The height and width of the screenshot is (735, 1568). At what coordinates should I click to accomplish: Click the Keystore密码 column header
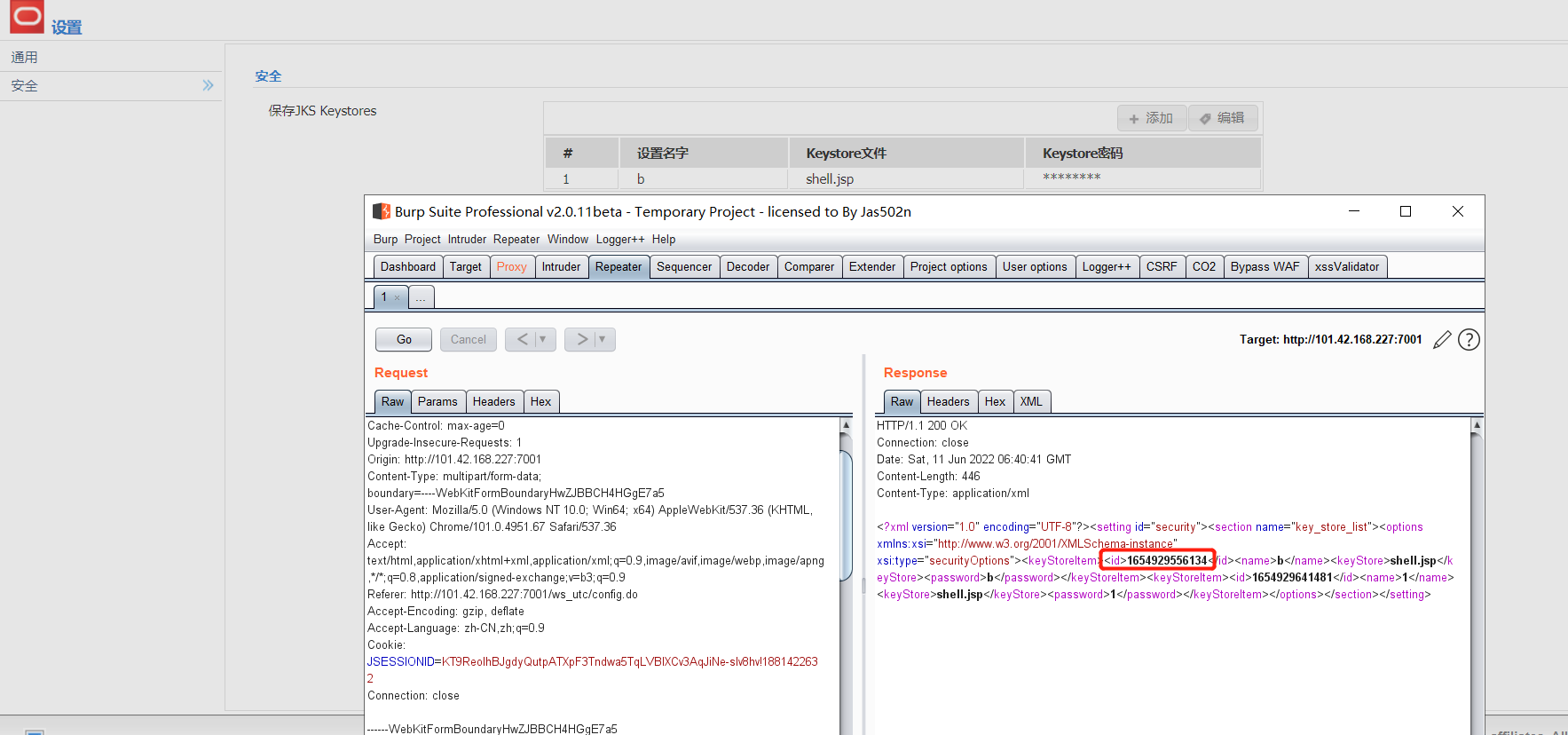click(1143, 153)
